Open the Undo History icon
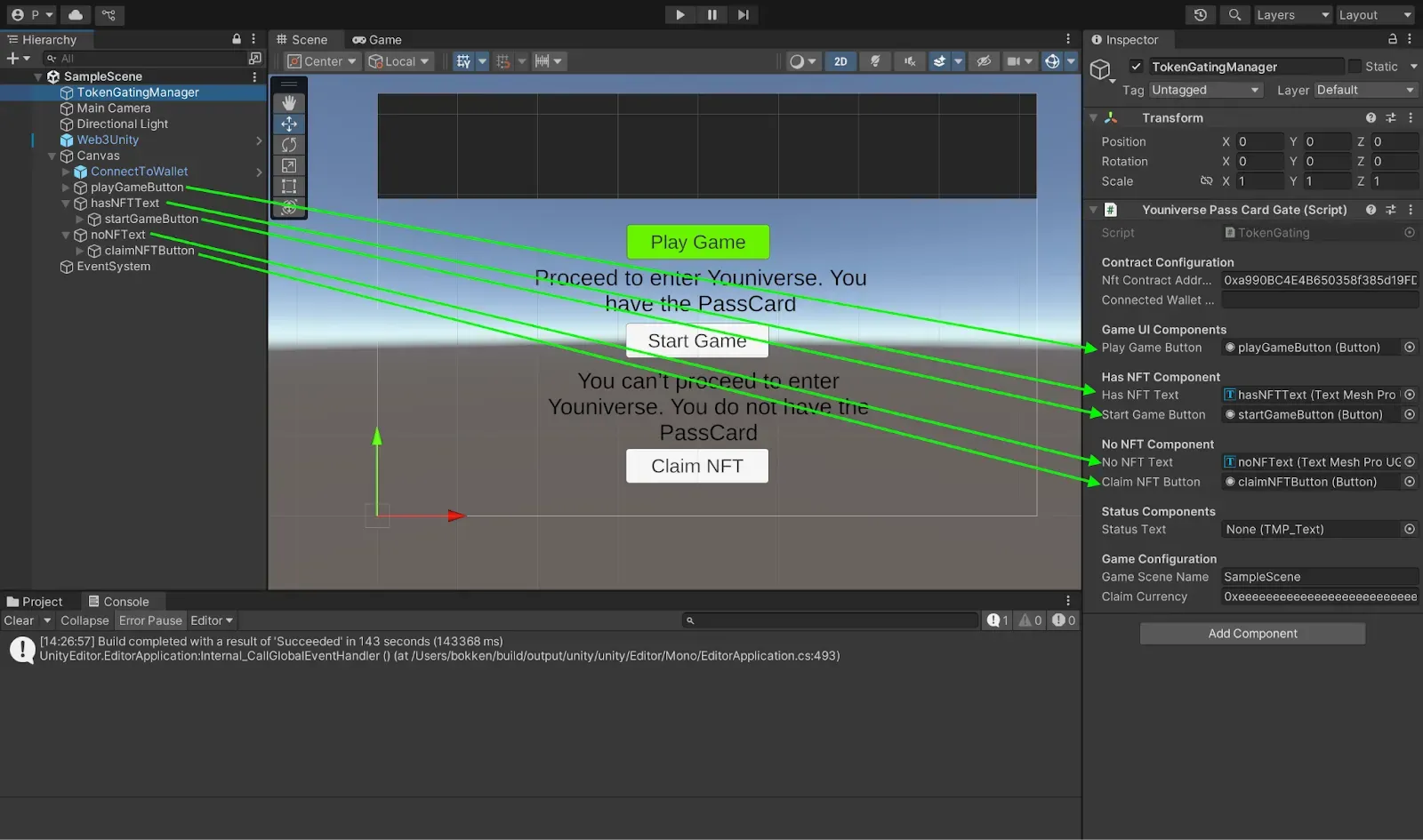Image resolution: width=1423 pixels, height=840 pixels. coord(1201,14)
